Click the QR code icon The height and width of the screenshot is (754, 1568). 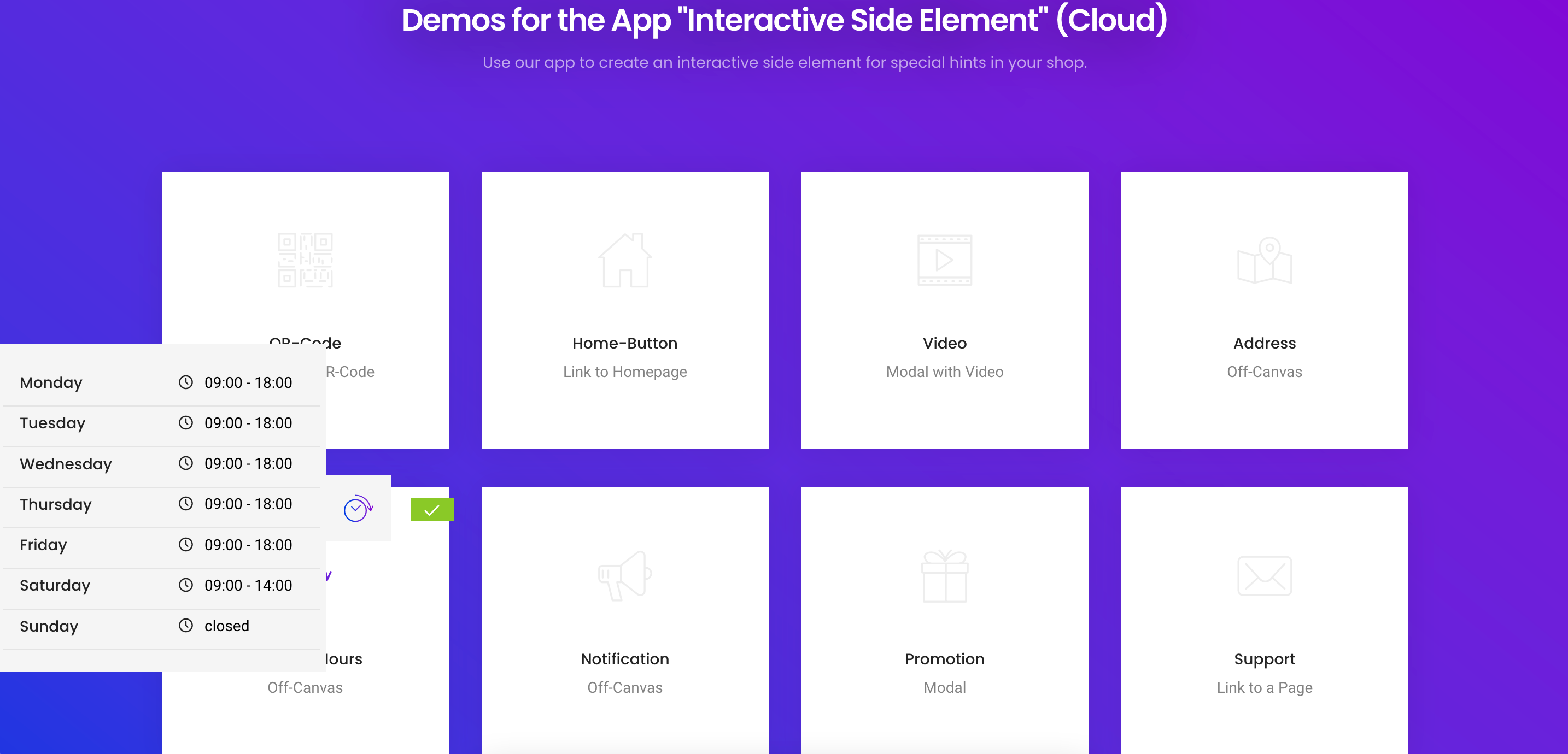coord(305,260)
